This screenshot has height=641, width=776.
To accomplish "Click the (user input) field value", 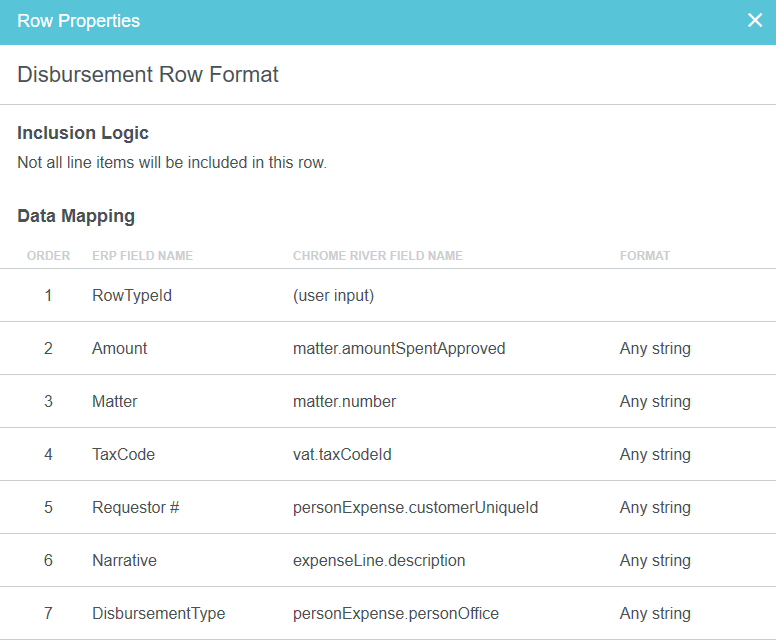I will click(333, 295).
